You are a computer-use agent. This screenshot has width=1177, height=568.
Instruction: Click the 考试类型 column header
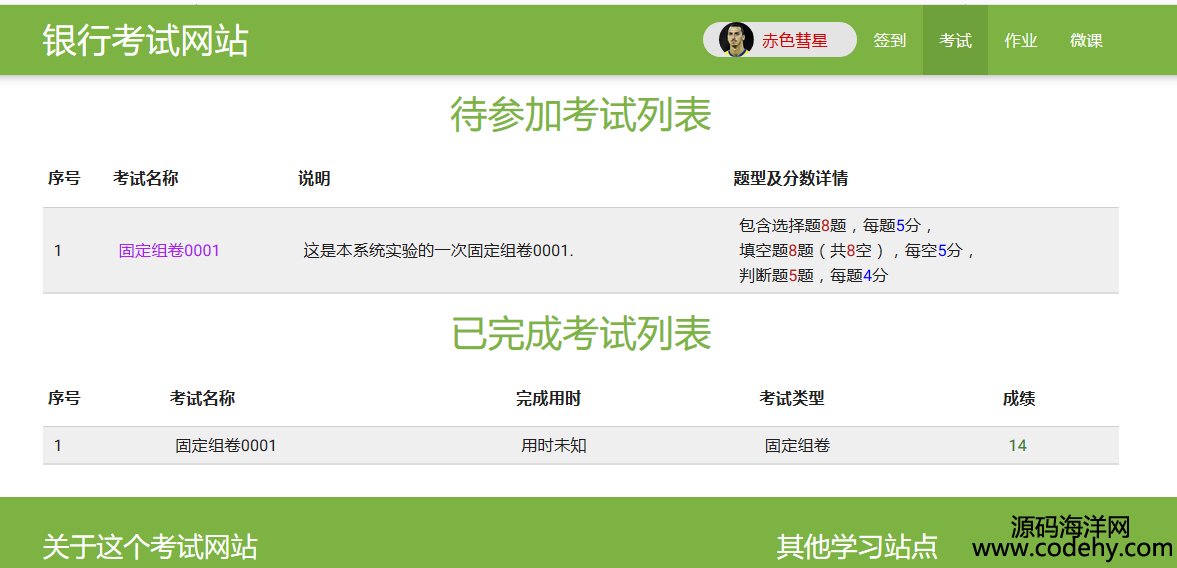tap(791, 398)
